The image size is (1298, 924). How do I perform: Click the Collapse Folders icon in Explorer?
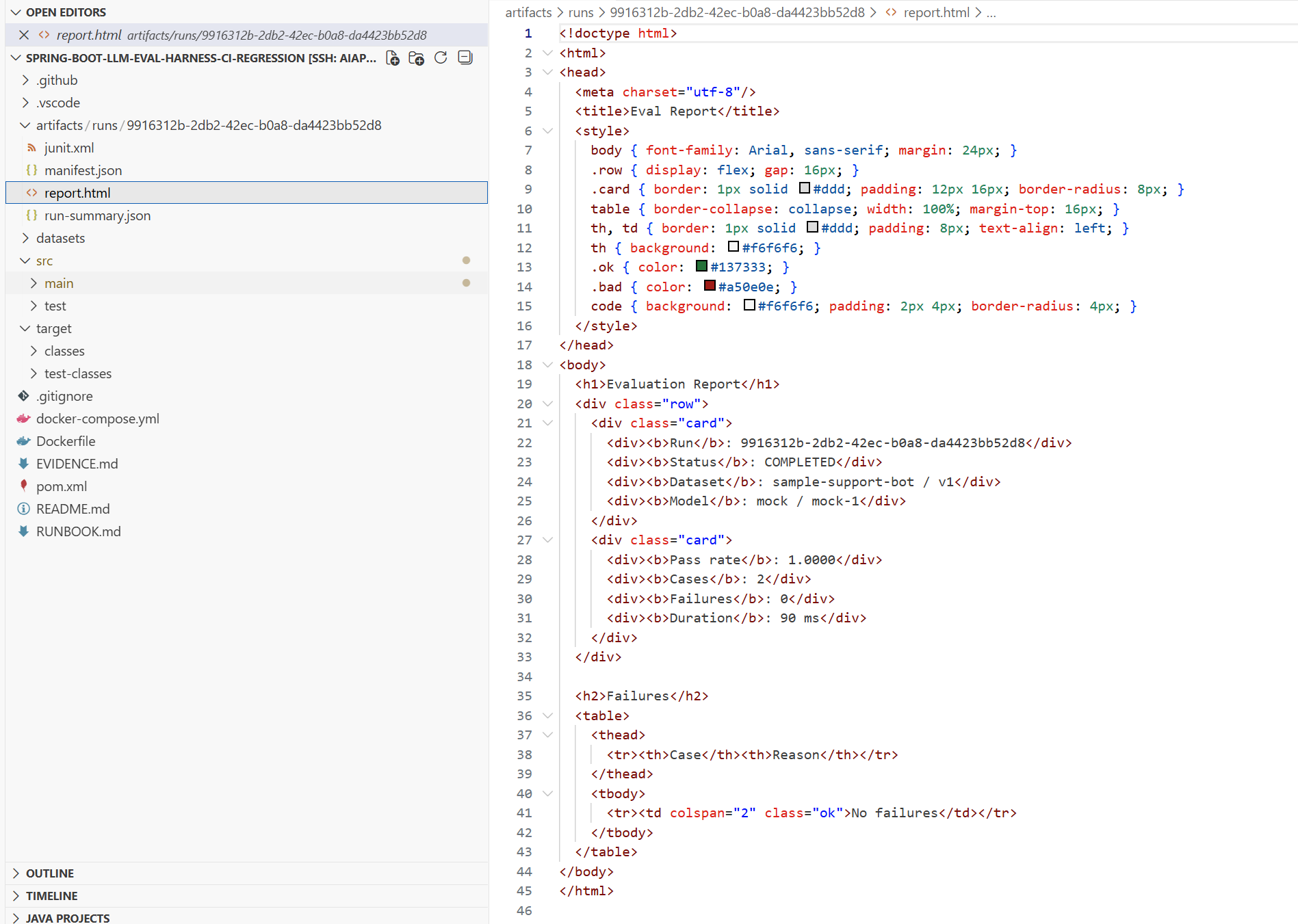tap(465, 58)
